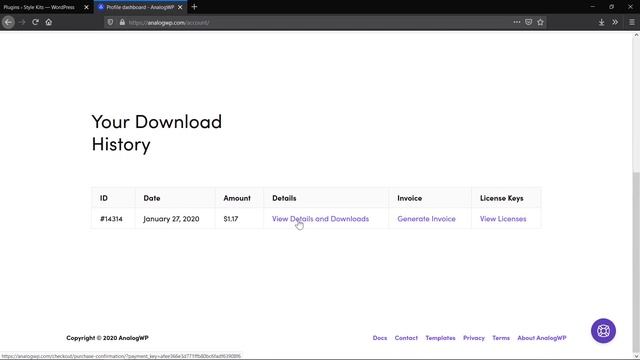Open the Templates footer link

point(440,338)
